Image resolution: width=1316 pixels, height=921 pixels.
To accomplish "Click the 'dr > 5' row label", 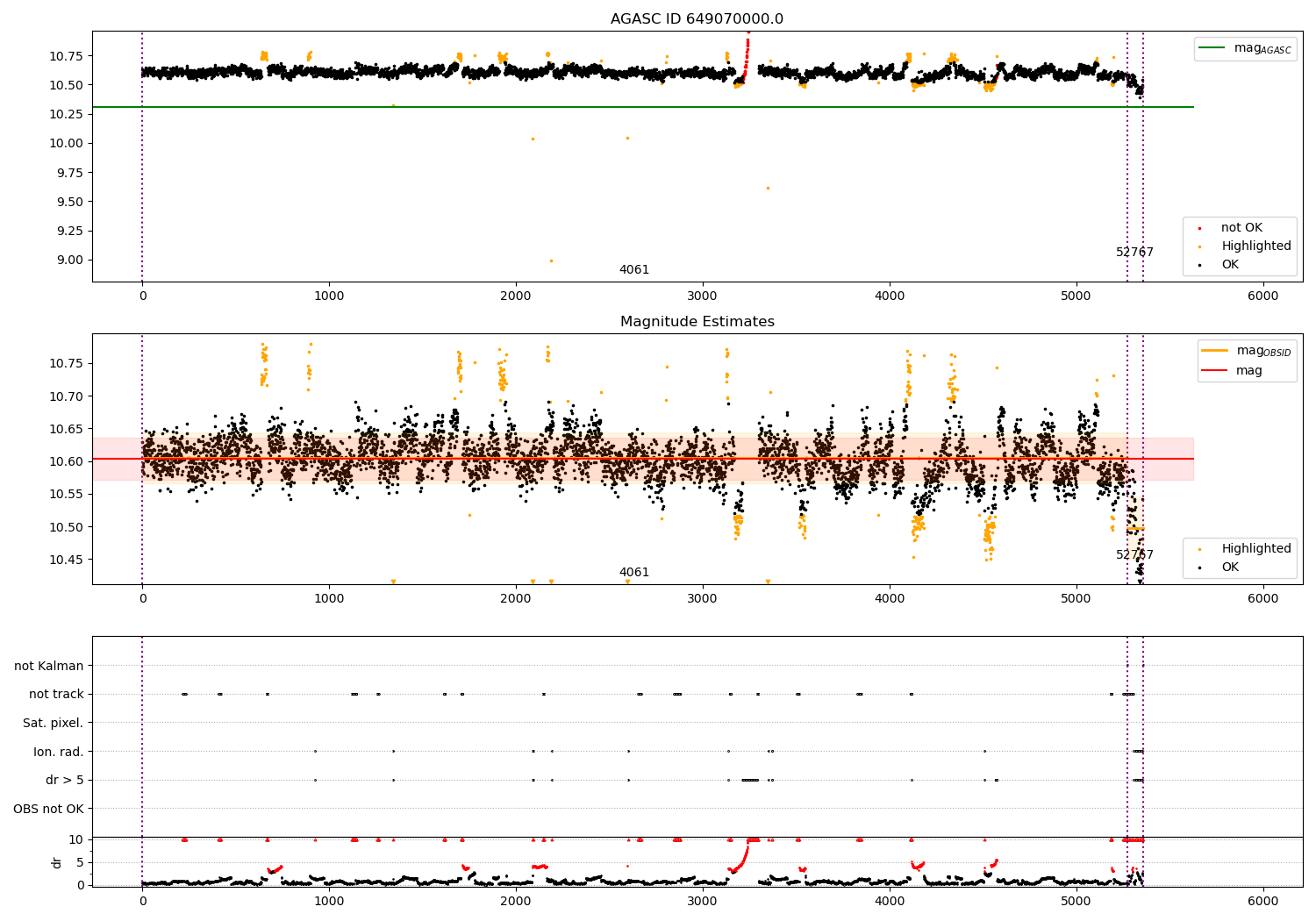I will tap(65, 780).
